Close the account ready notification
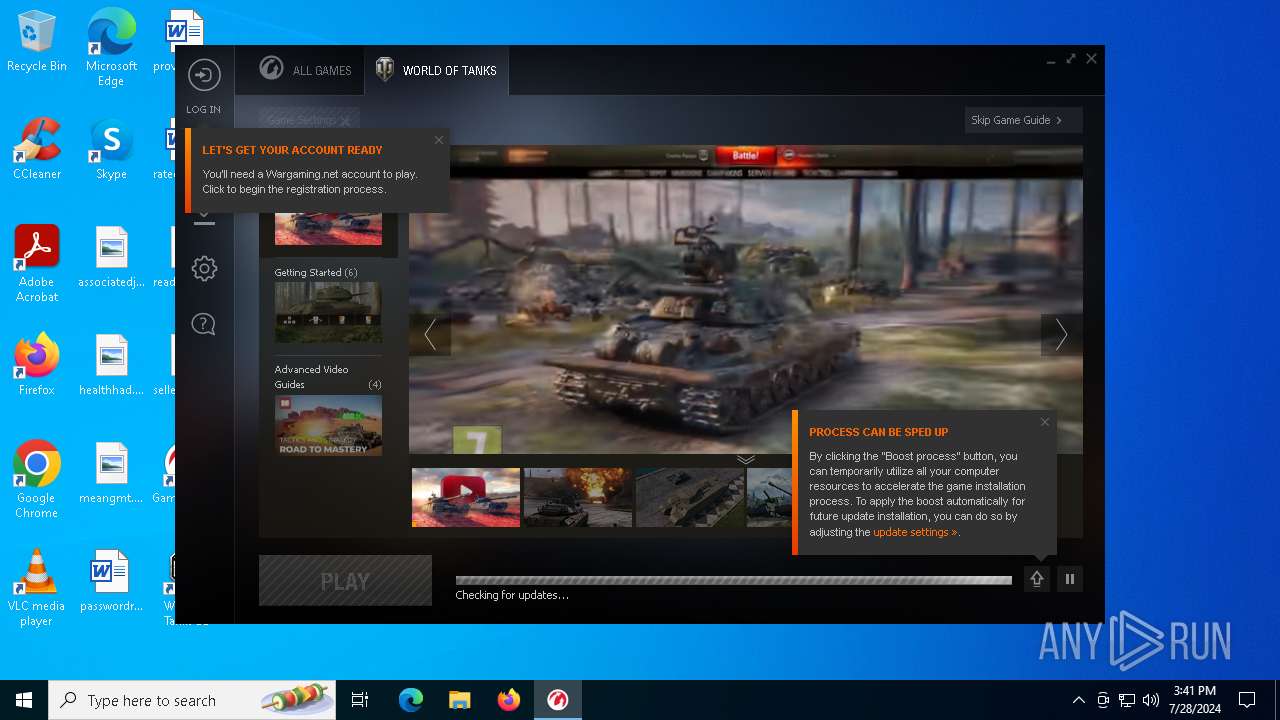This screenshot has height=720, width=1280. point(438,140)
